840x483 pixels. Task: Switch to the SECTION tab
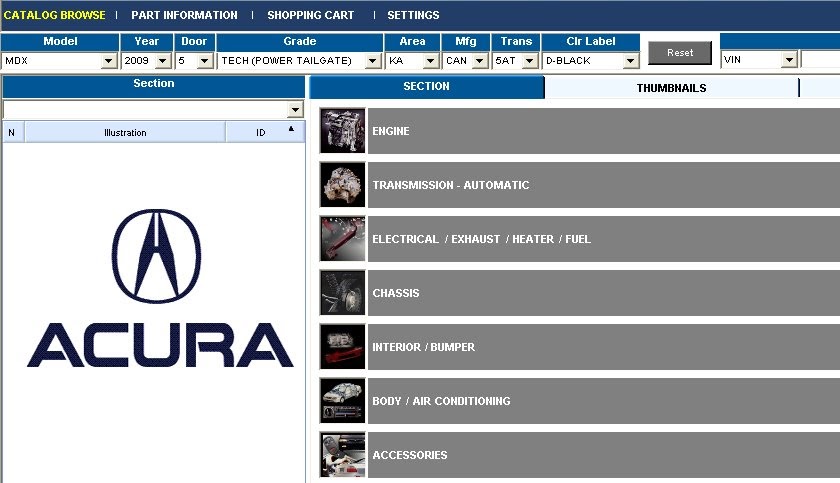pos(426,86)
